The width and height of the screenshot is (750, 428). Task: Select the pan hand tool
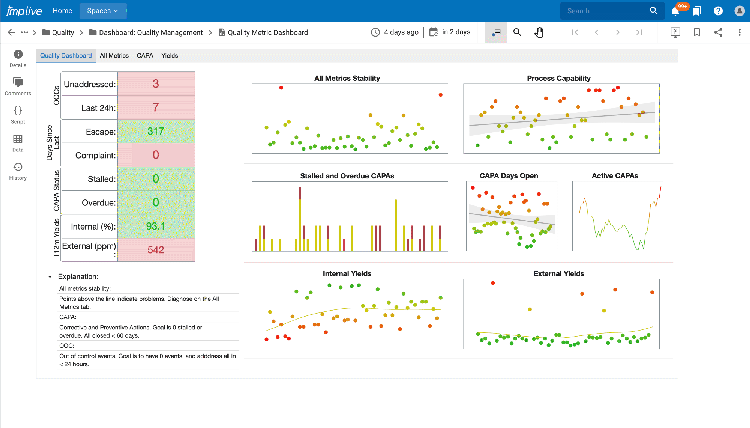click(538, 32)
